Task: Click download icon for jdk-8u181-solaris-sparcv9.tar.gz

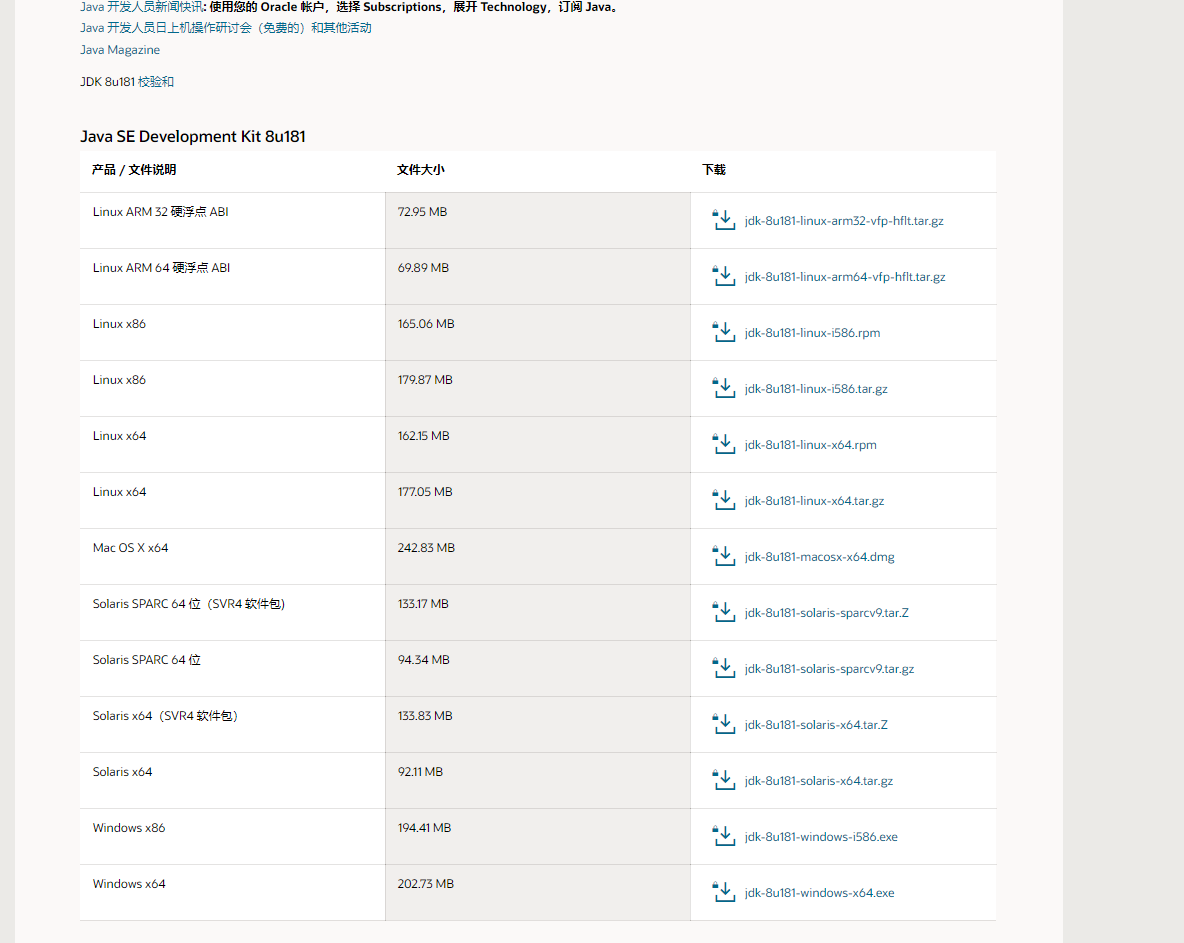Action: (723, 668)
